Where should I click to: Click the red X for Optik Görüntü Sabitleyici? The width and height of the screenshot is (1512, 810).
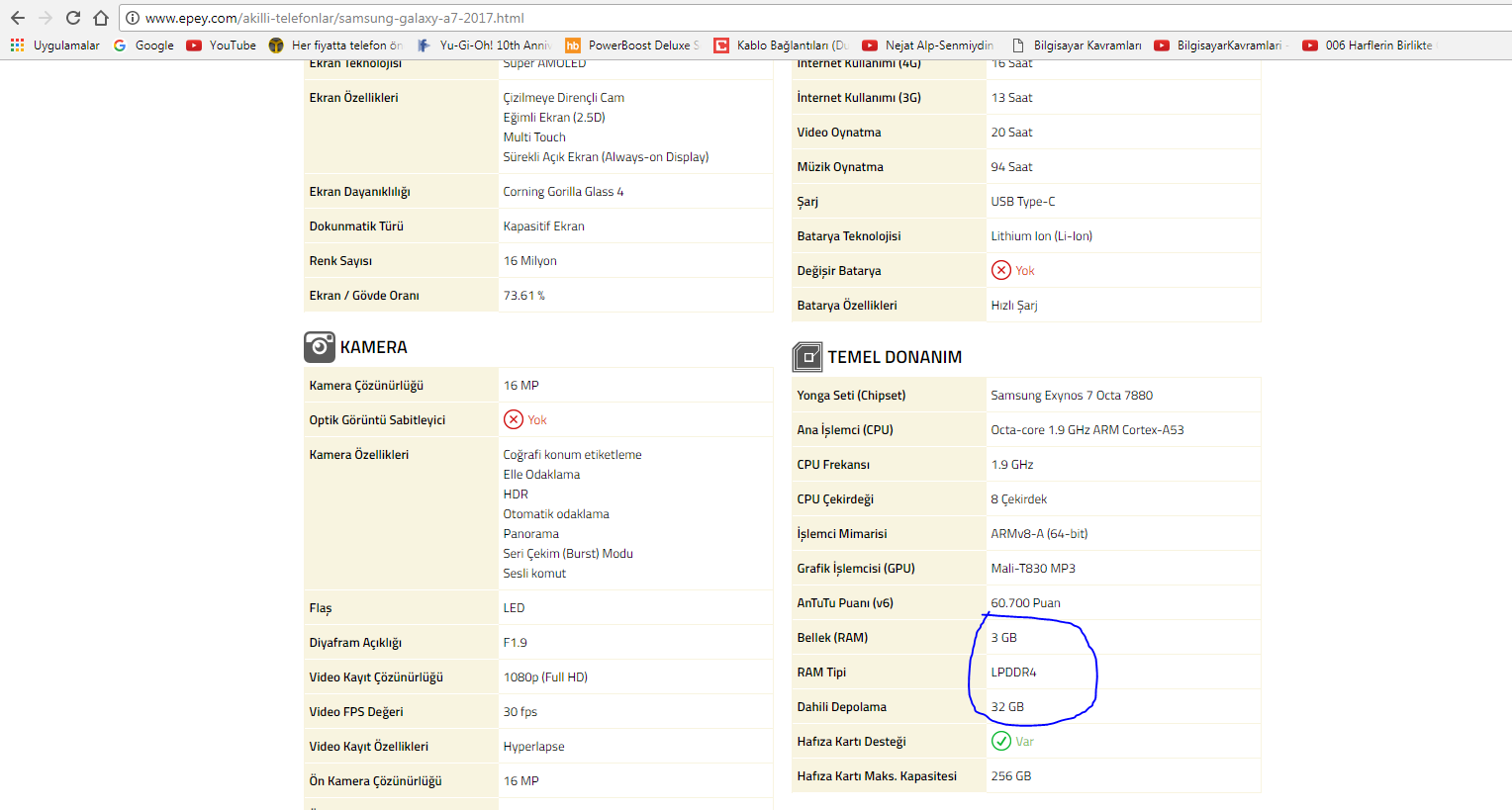coord(514,419)
